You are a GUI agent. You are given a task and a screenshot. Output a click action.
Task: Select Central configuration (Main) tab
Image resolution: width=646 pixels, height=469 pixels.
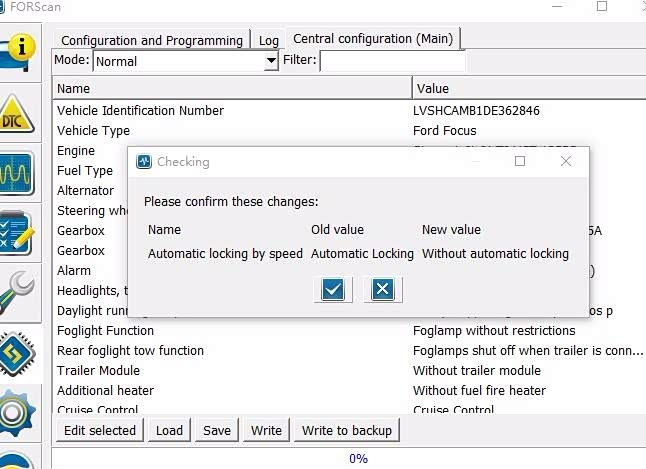pyautogui.click(x=373, y=39)
